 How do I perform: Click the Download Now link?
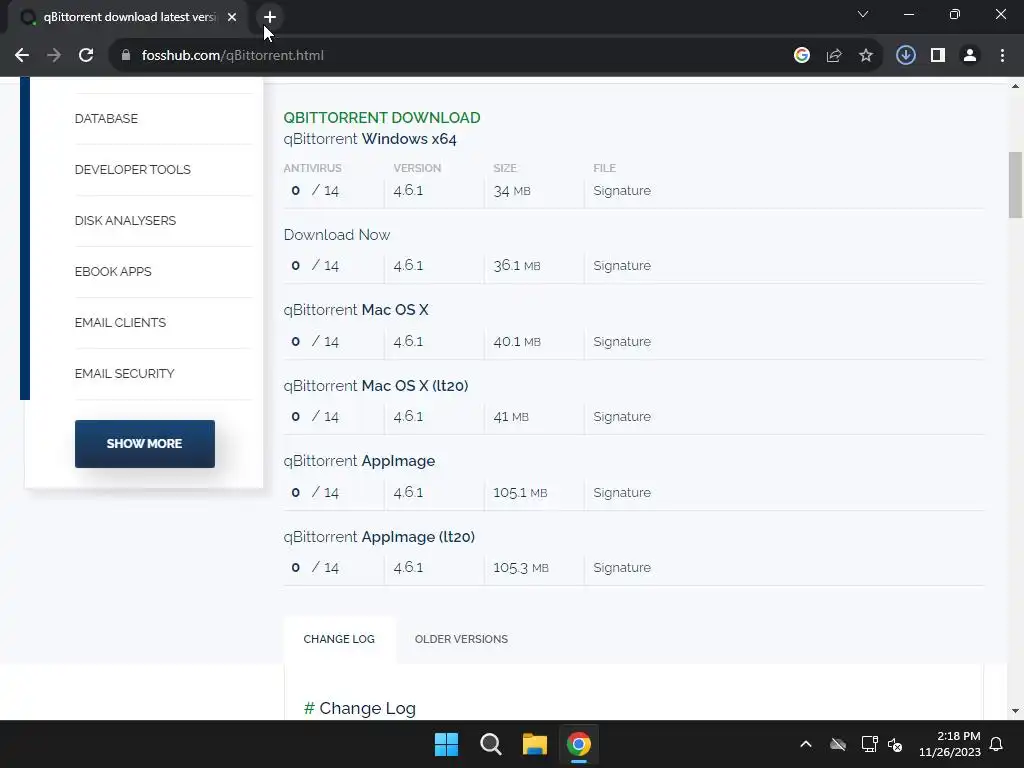336,235
